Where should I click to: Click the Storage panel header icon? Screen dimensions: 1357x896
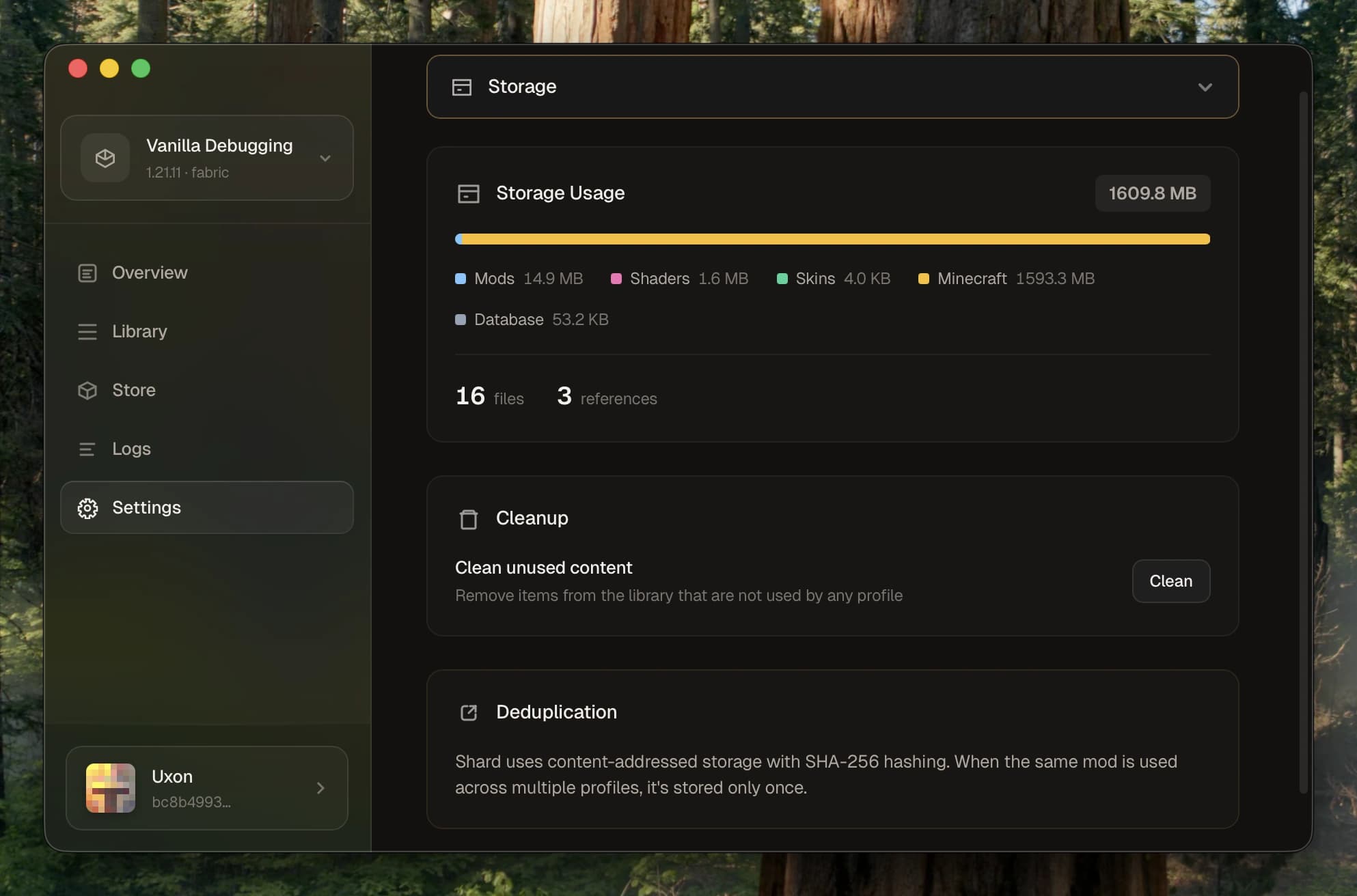coord(462,87)
